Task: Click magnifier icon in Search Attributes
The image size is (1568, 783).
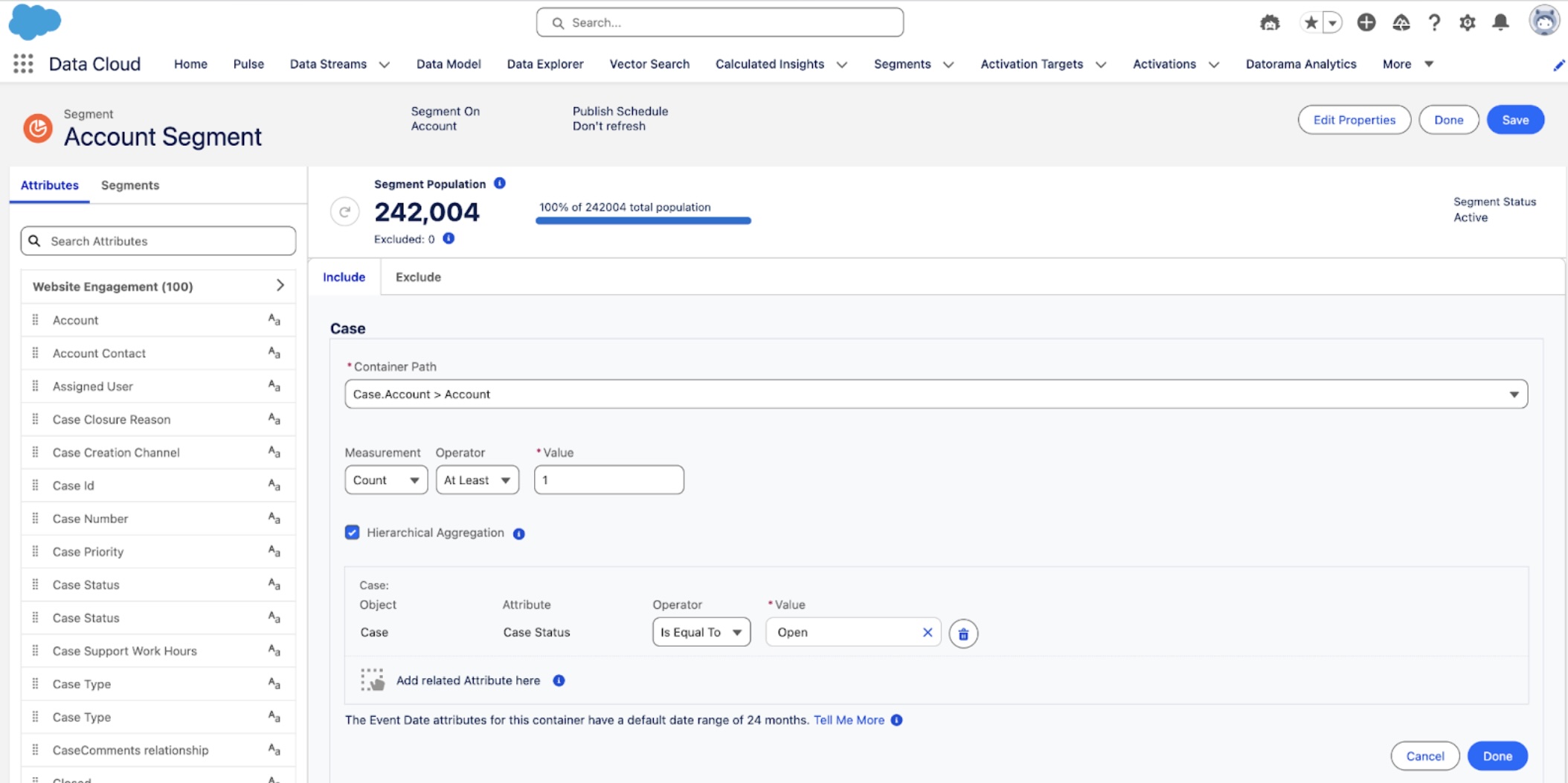Action: click(x=34, y=240)
